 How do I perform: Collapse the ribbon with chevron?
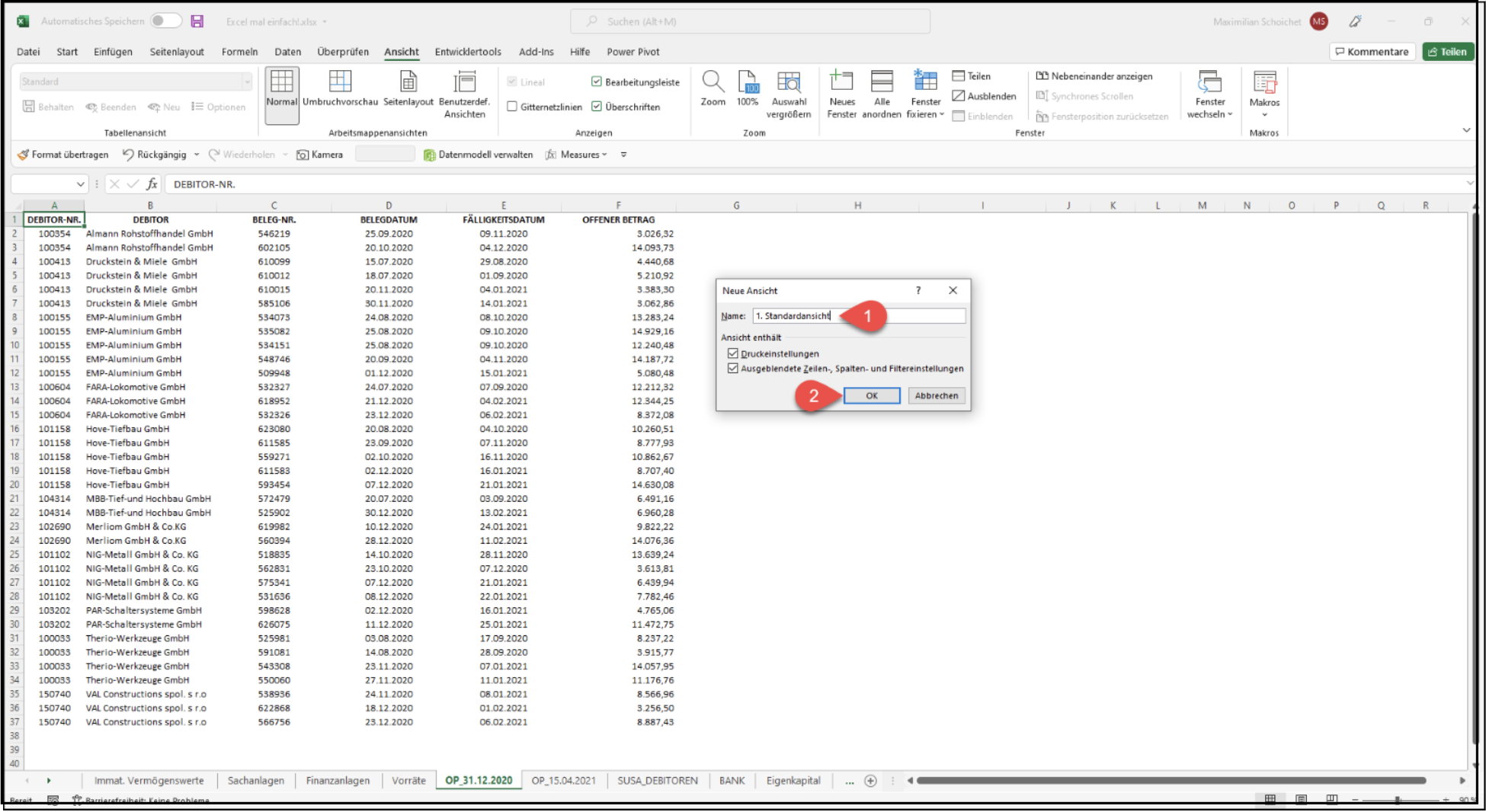[x=1466, y=130]
